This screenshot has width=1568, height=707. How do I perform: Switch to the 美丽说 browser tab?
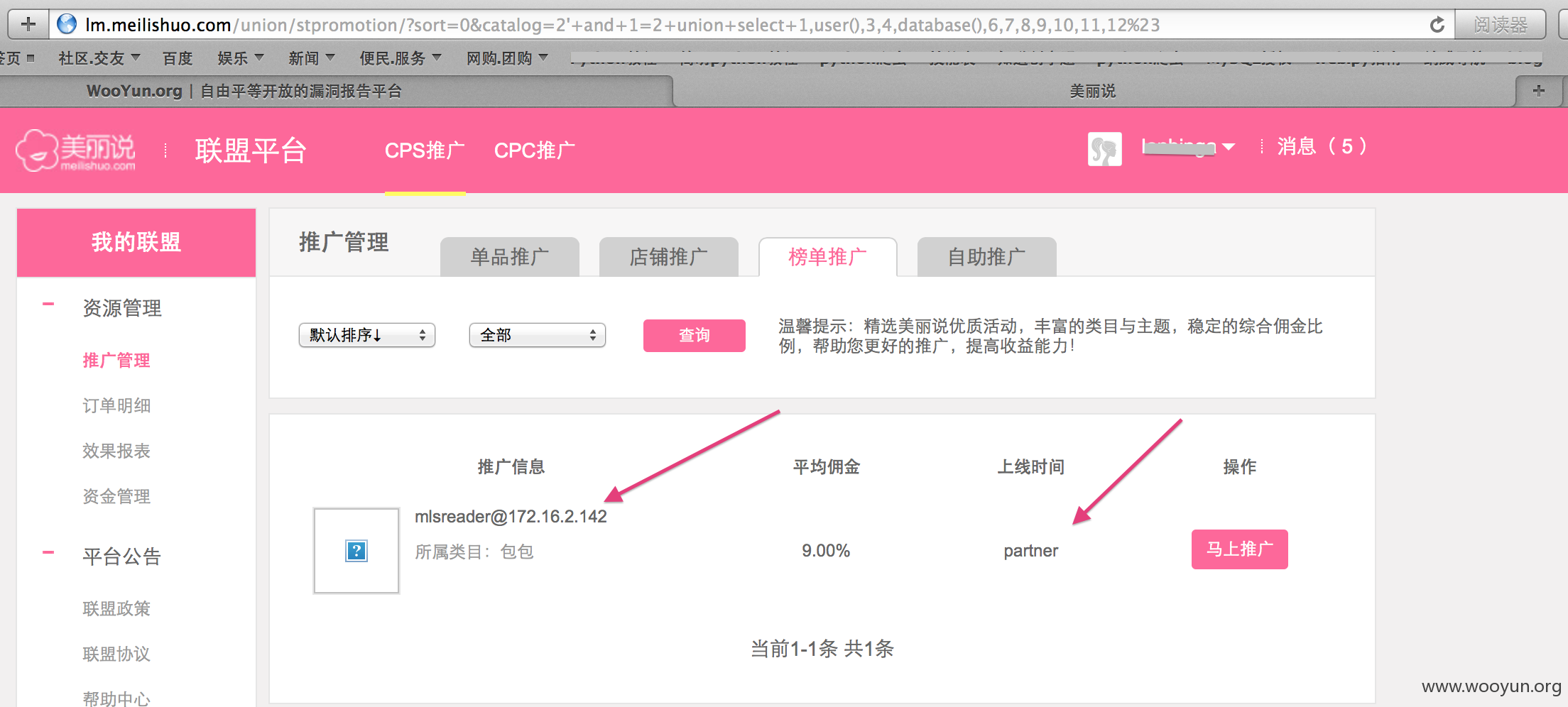(1092, 91)
